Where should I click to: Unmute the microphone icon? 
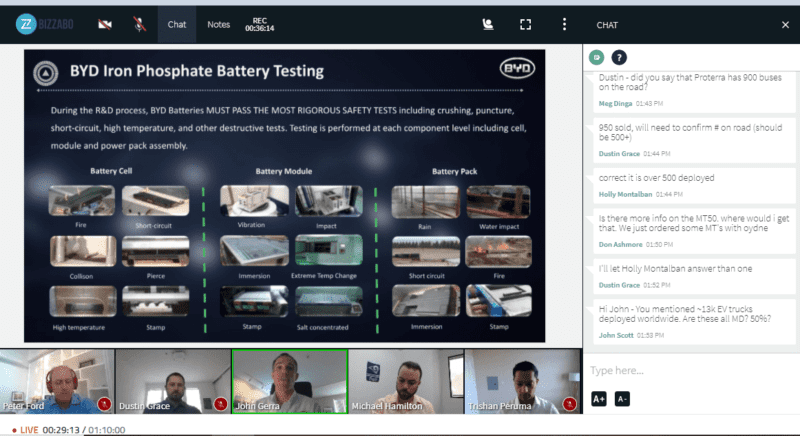point(137,24)
